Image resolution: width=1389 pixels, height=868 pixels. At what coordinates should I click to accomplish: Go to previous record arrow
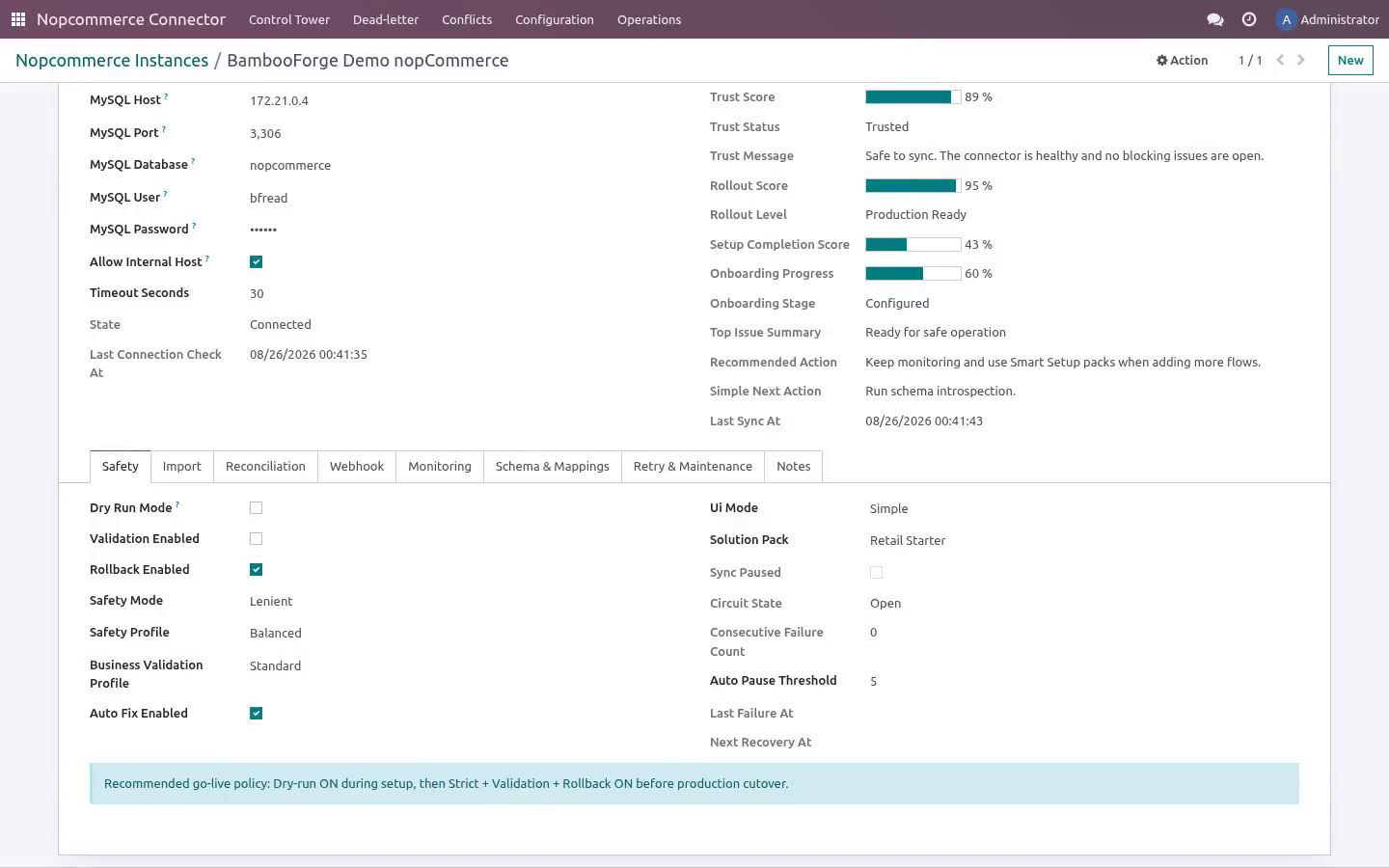click(x=1280, y=60)
